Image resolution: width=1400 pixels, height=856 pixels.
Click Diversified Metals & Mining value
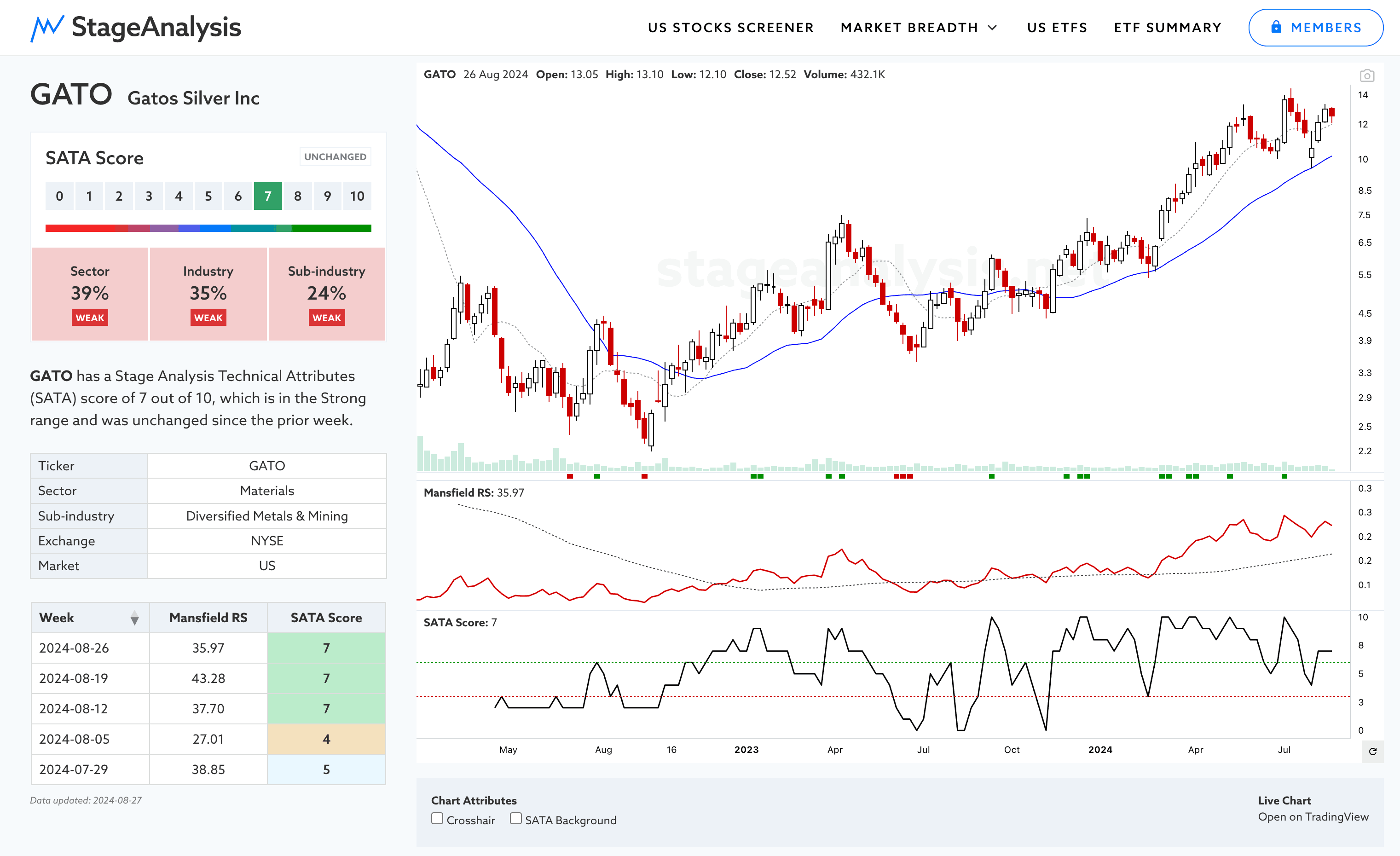267,516
